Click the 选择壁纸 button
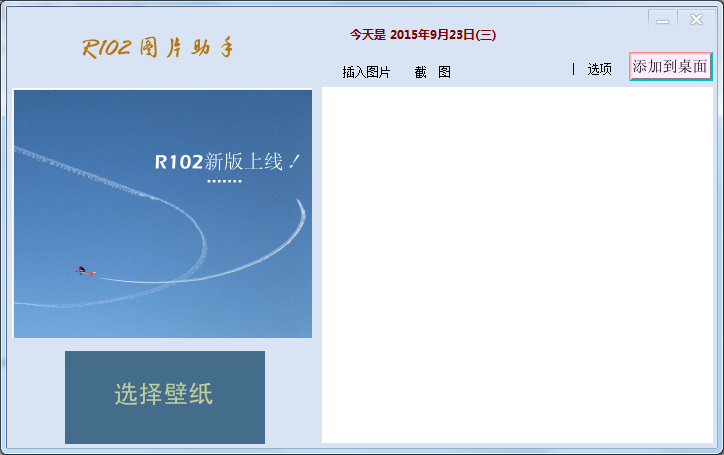This screenshot has height=455, width=724. [164, 396]
